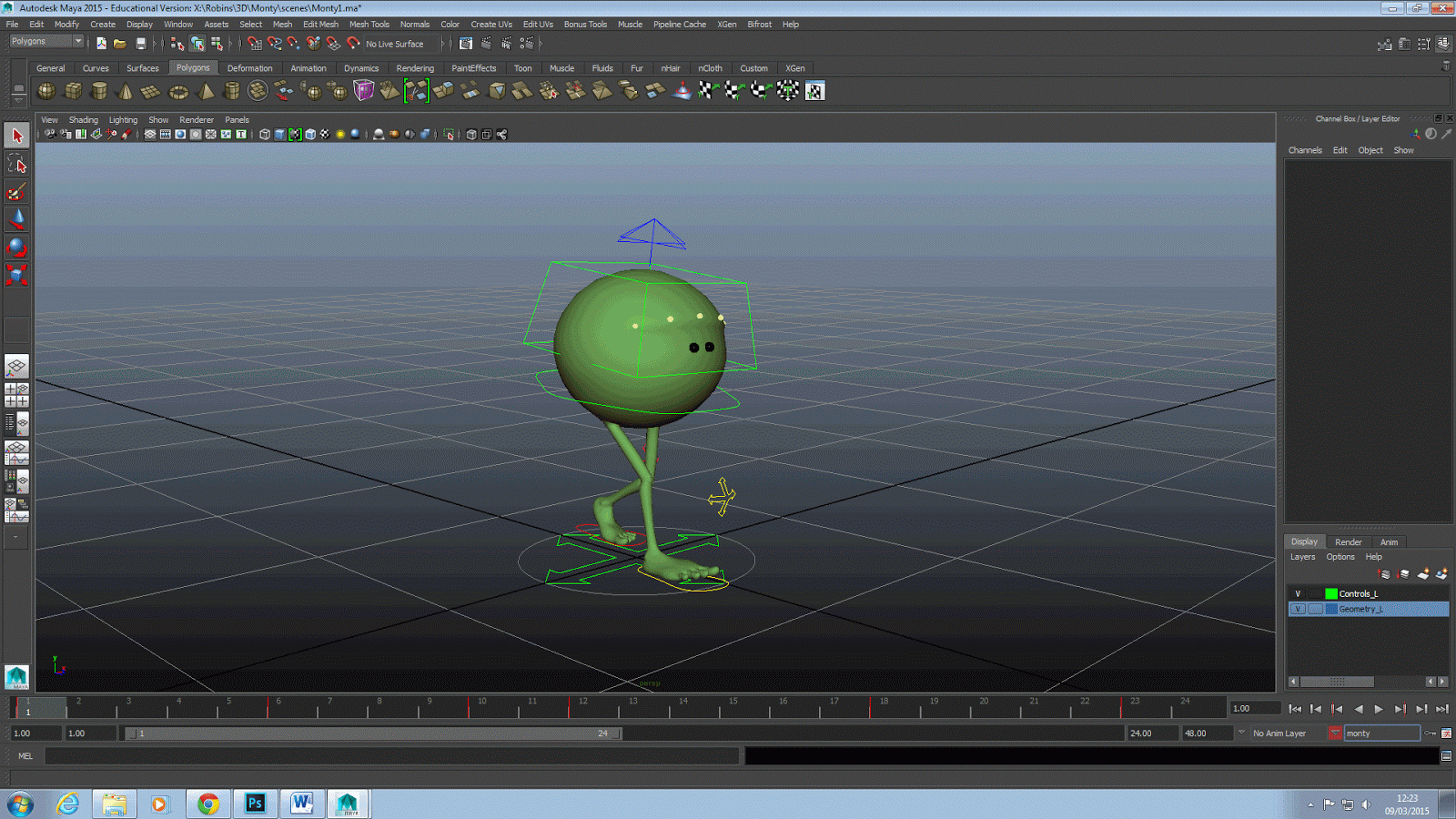Toggle visibility of the Controls_L layer

1298,594
